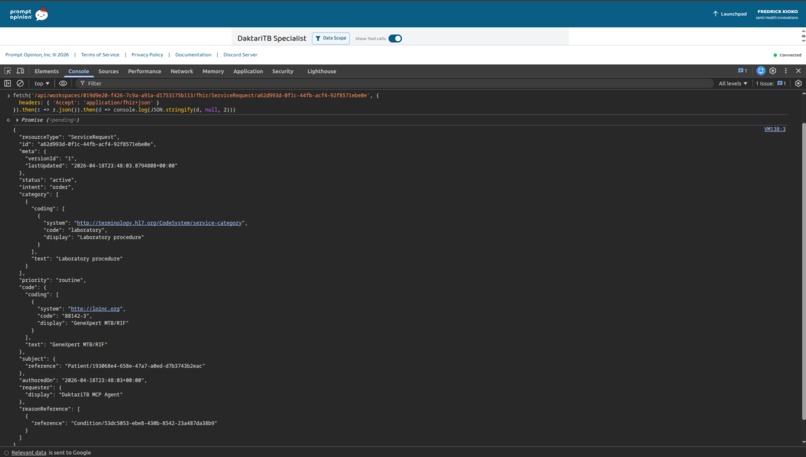Click the "text": "GeneXpert MTB/RIF" line
The height and width of the screenshot is (457, 806).
coord(69,345)
